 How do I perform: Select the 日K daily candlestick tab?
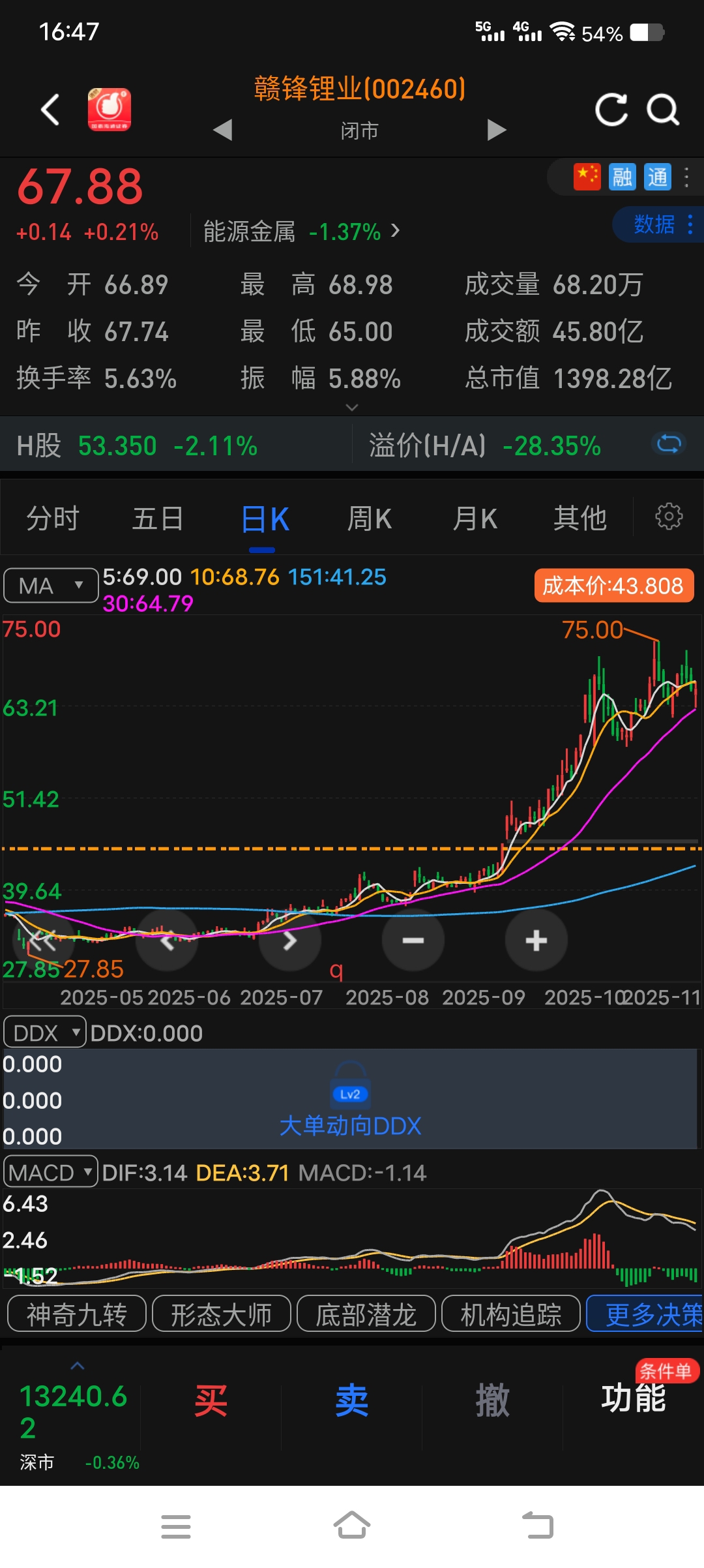tap(265, 520)
